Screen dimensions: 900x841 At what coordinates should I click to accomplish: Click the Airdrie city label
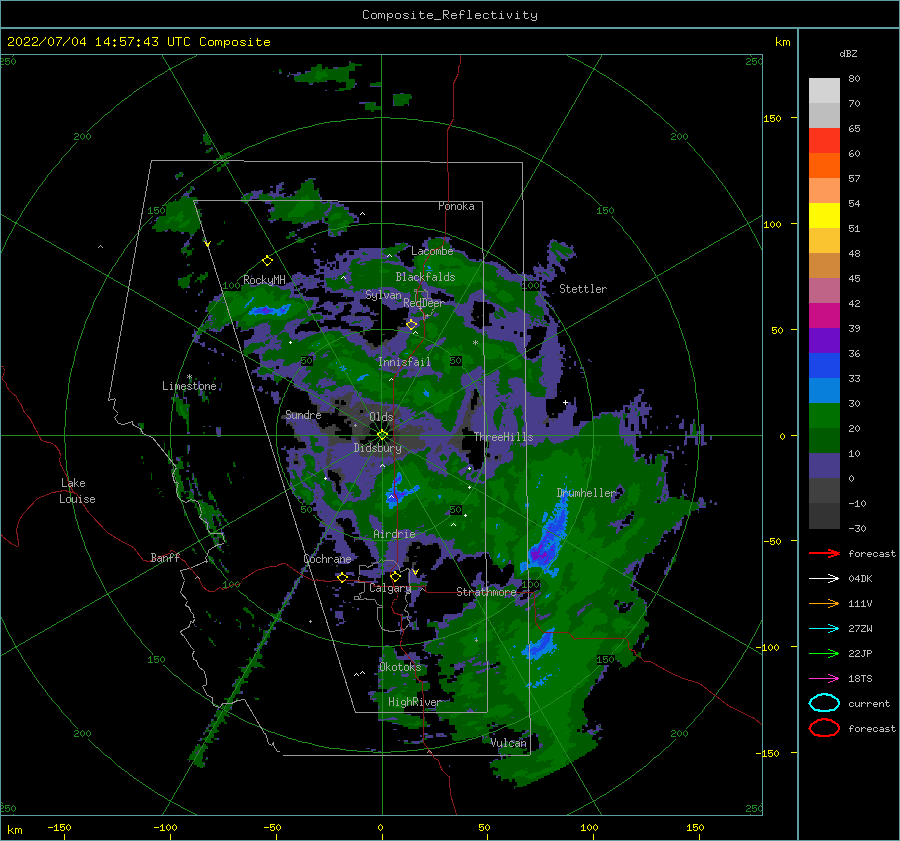click(x=394, y=534)
